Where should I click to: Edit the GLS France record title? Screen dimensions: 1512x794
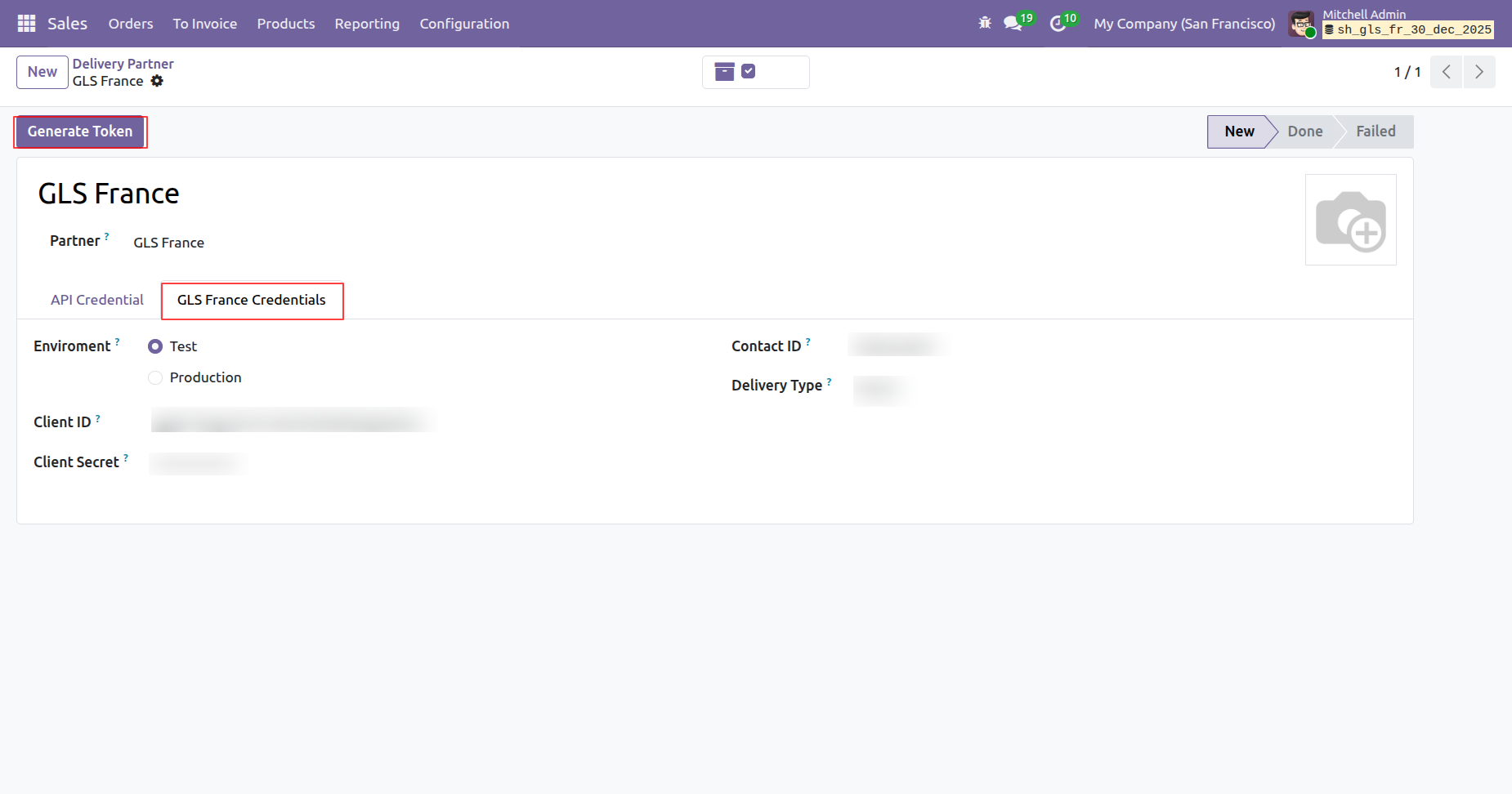(x=109, y=194)
